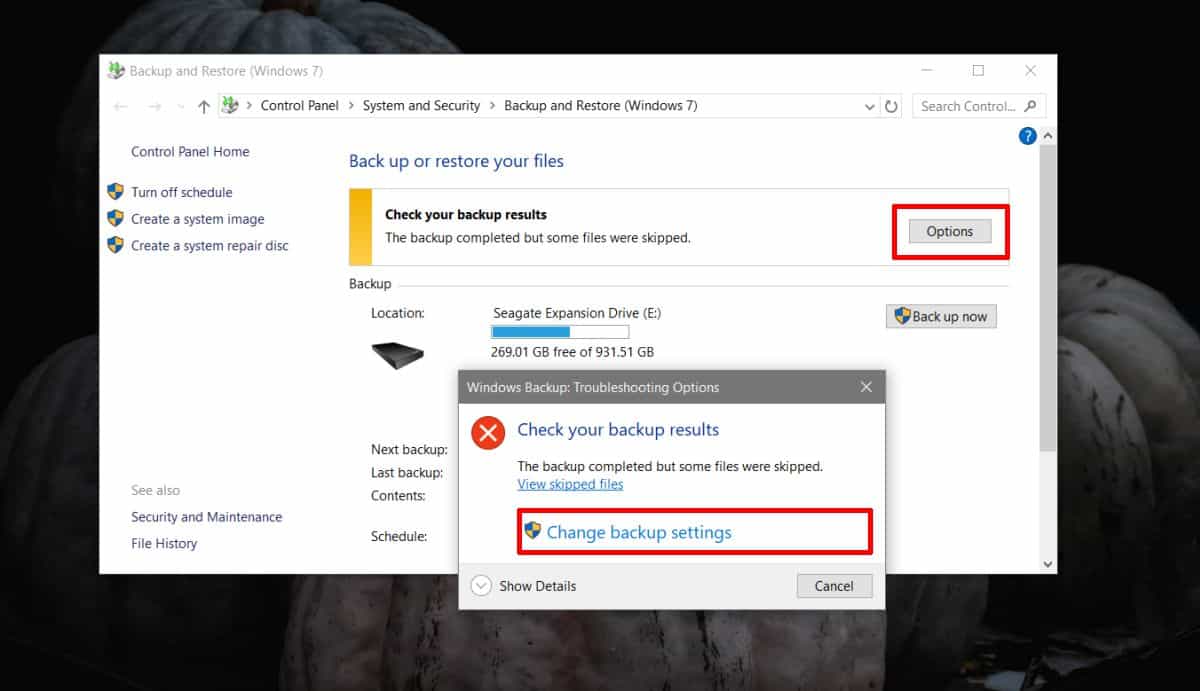
Task: Click the Backup and Restore icon in the breadcrumb bar
Action: coord(230,105)
